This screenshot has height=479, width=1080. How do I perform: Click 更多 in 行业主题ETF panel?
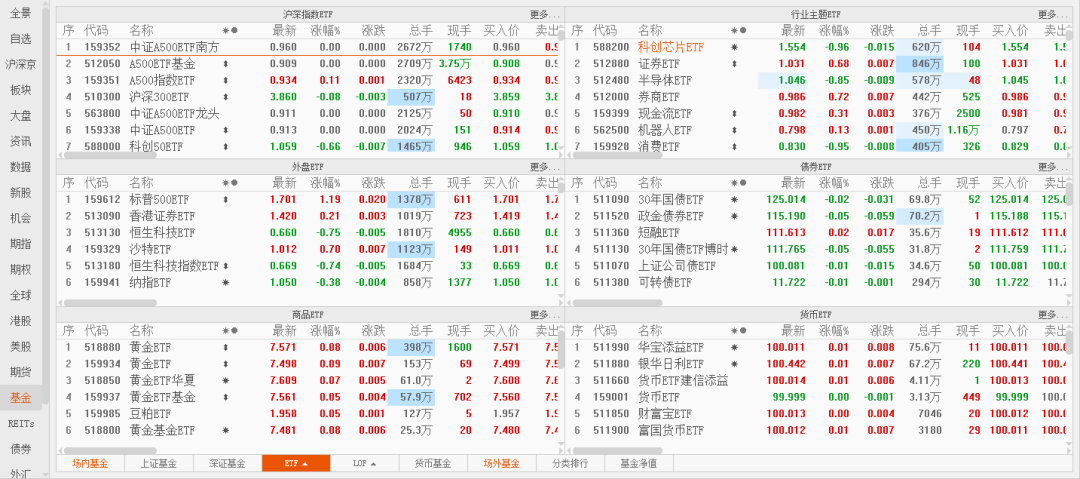(x=1054, y=14)
